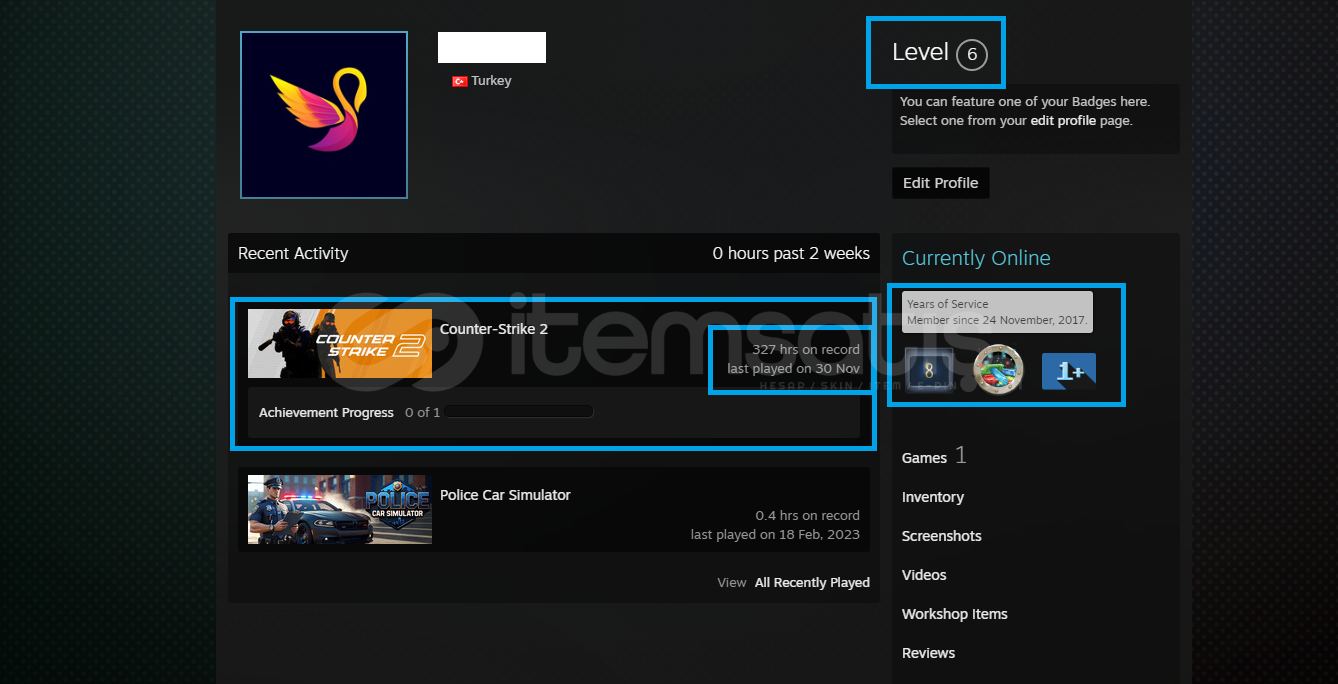Open the Counter-Strike 2 game banner

point(340,343)
